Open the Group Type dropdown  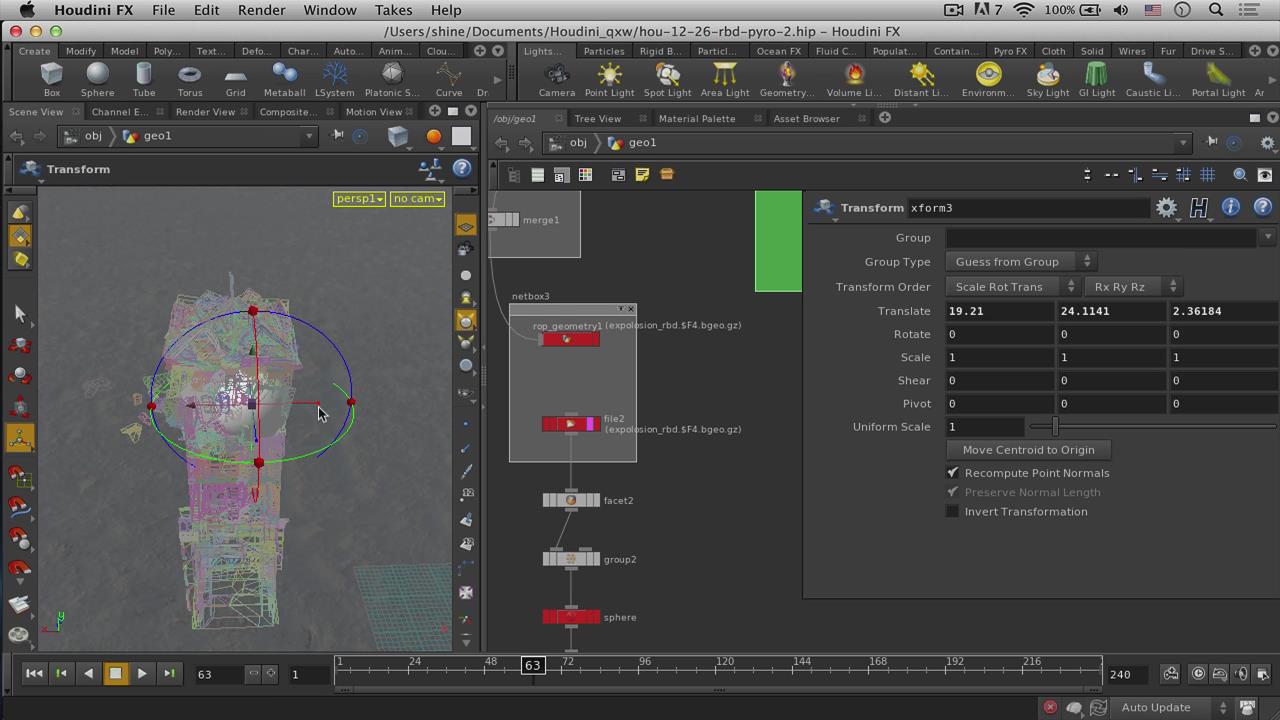point(1020,262)
